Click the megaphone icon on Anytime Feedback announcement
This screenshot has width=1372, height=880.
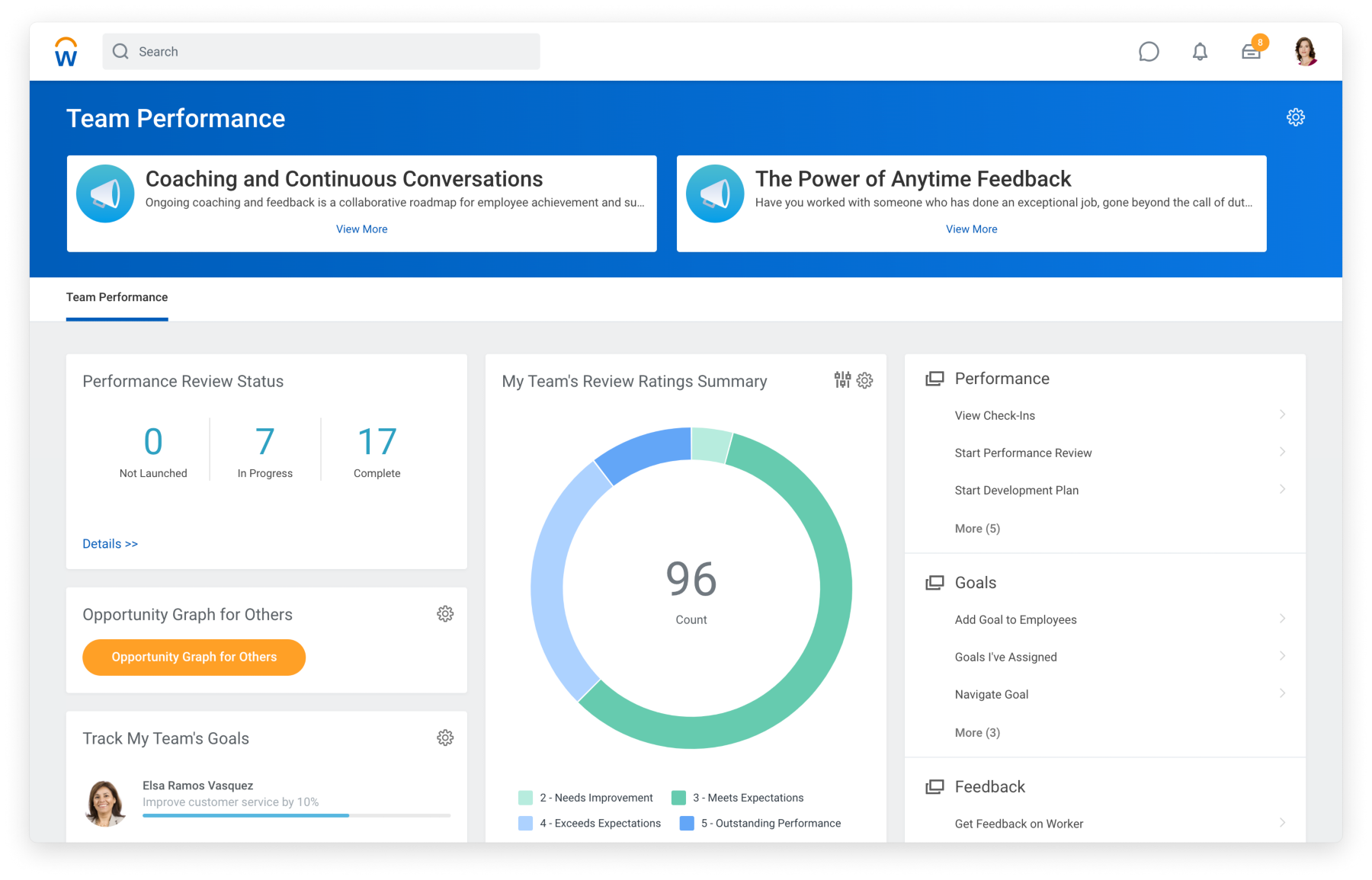click(x=715, y=193)
